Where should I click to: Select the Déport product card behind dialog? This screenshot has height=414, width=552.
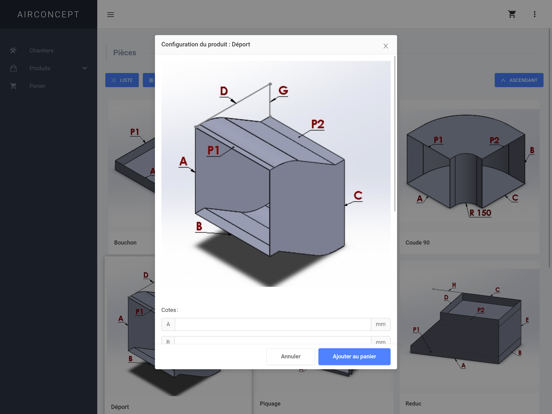(x=130, y=336)
